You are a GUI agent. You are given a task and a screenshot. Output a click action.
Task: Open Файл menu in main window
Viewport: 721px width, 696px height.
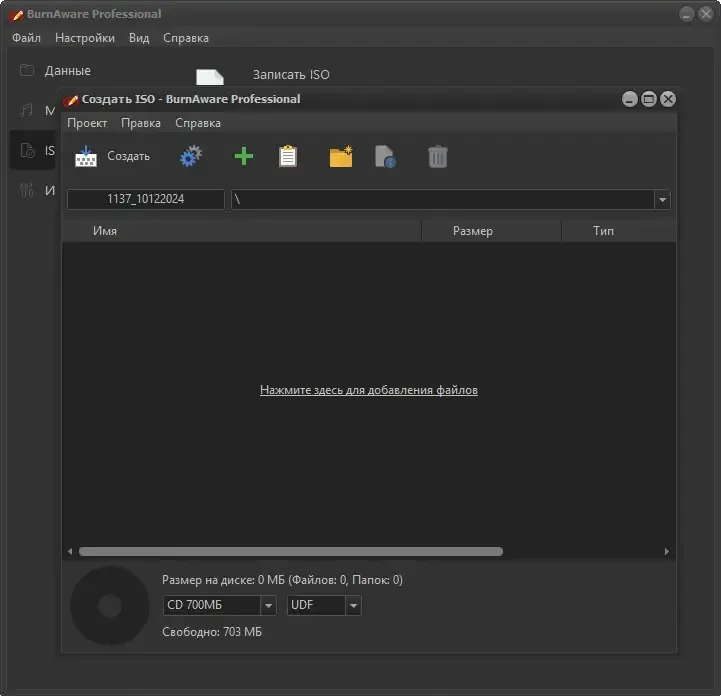(x=26, y=38)
